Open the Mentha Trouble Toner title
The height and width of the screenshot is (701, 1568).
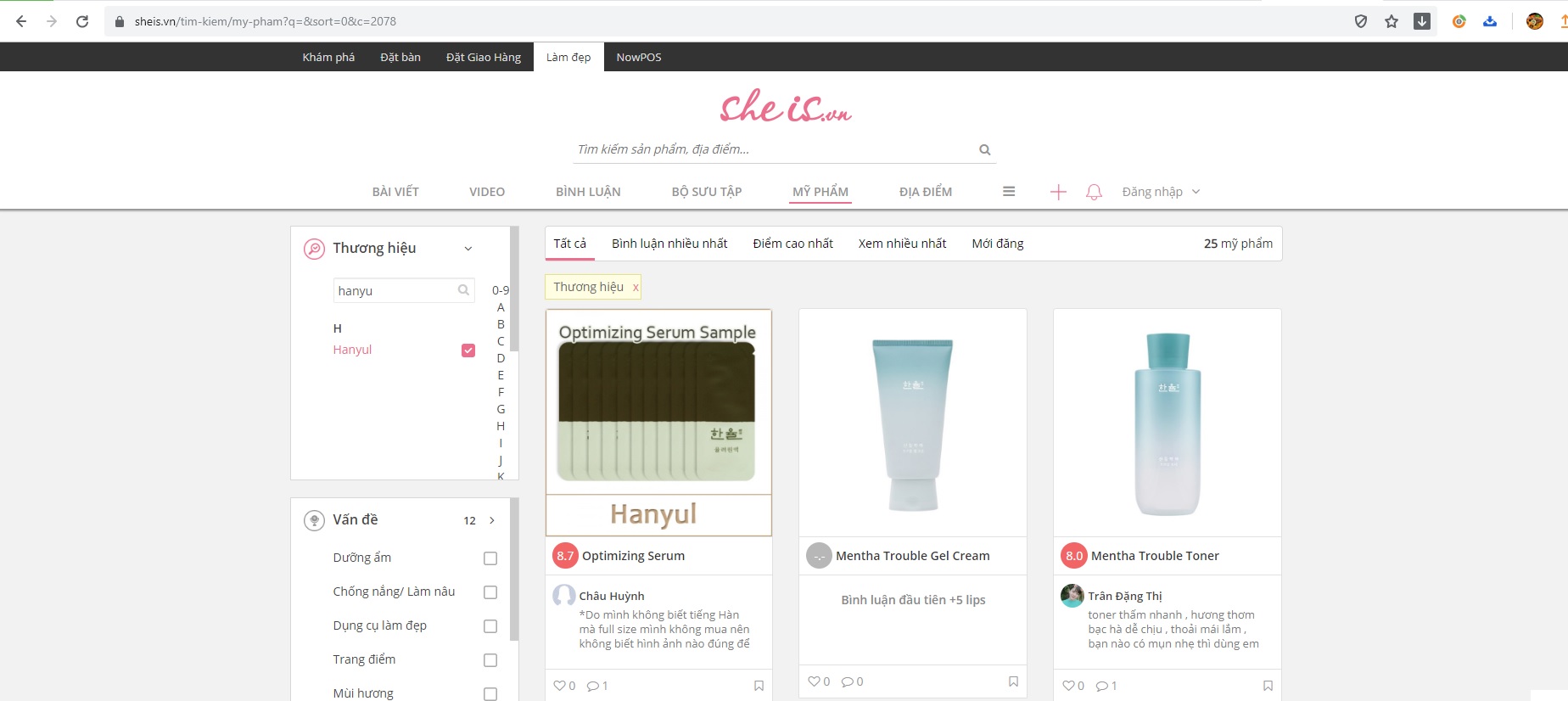tap(1155, 556)
